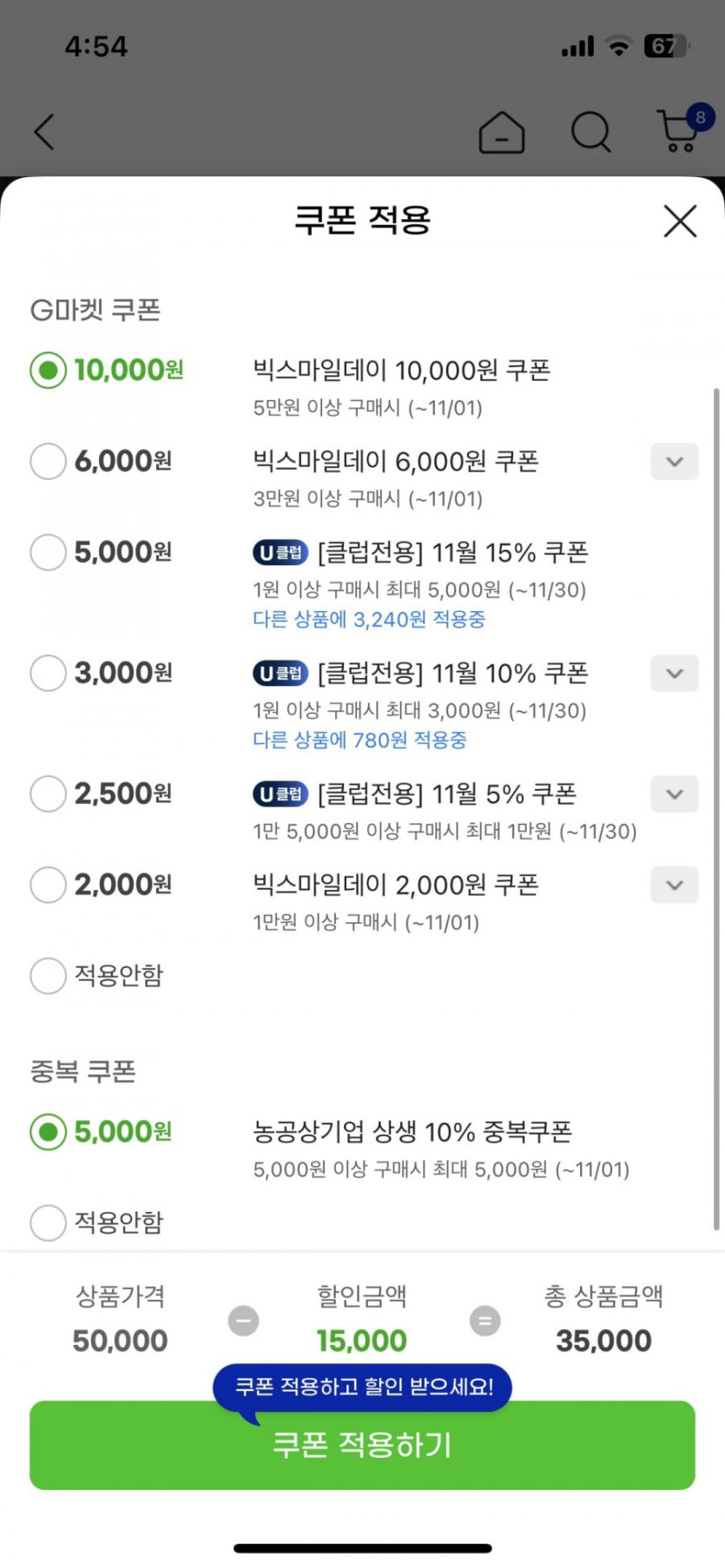Expand the 2,000원 coupon chevron
725x1568 pixels.
[x=675, y=885]
